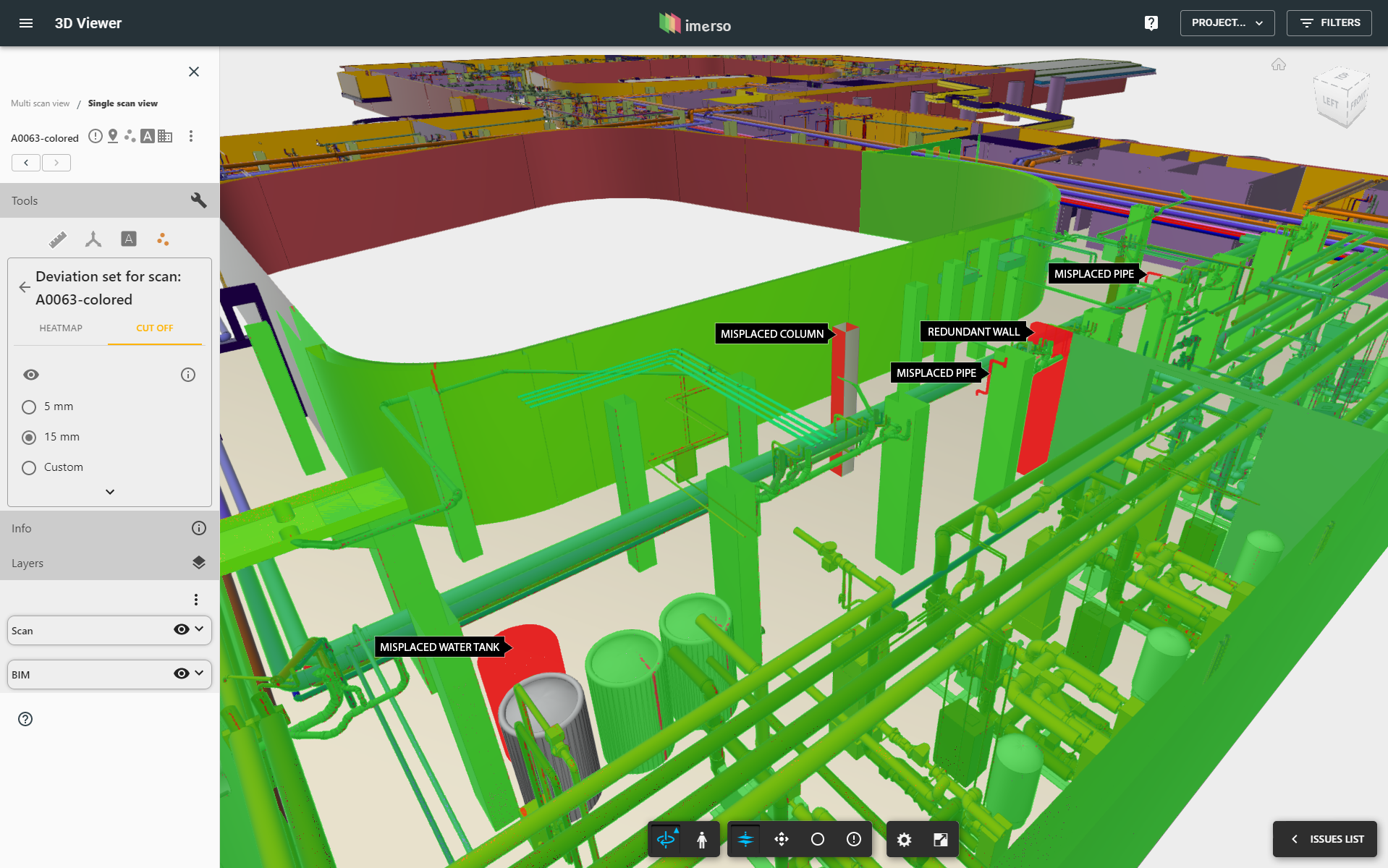Expand the Scan layer dropdown
Viewport: 1388px width, 868px height.
click(x=199, y=629)
